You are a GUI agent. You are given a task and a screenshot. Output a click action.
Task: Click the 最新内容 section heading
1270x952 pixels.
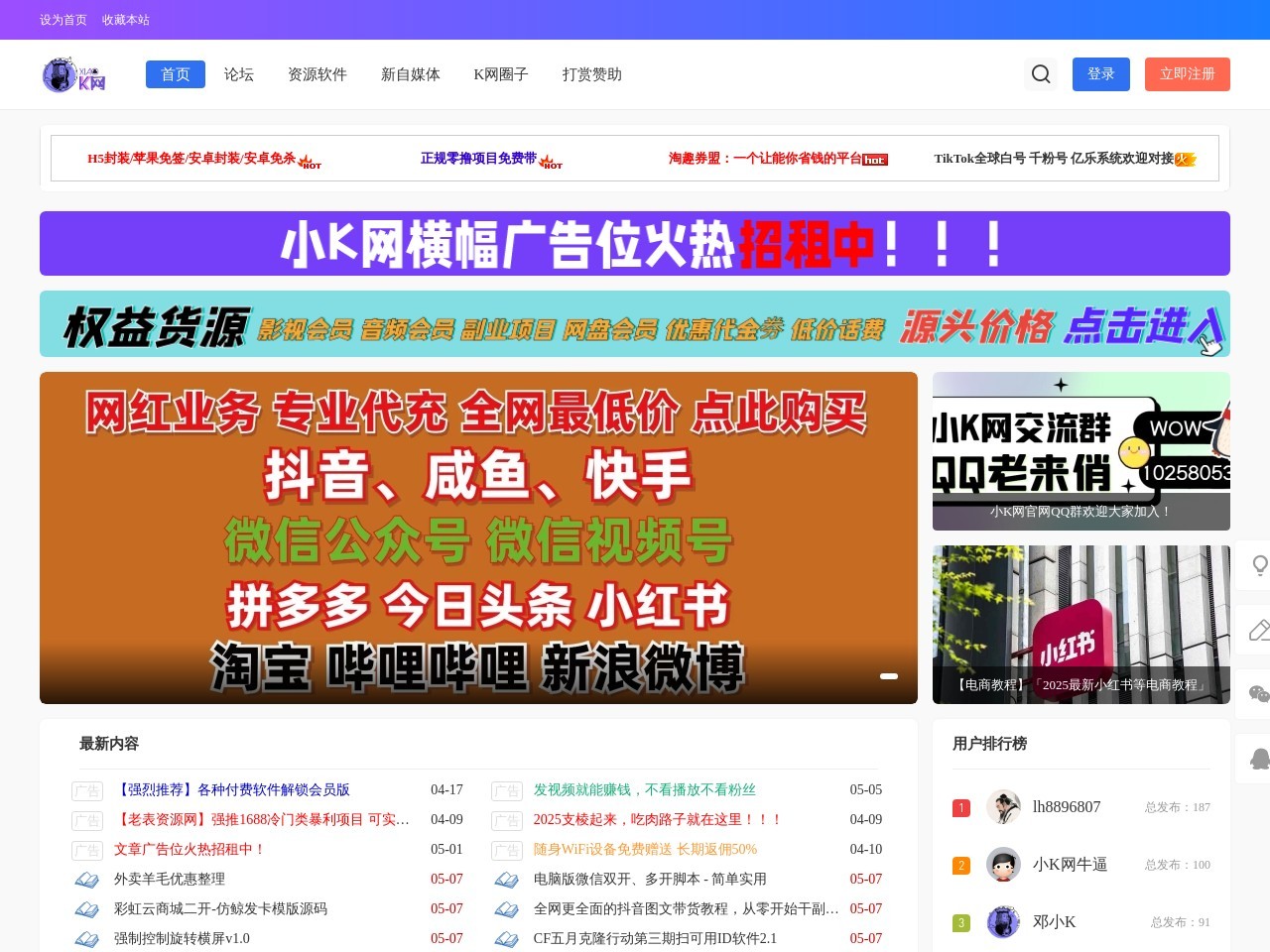[109, 744]
